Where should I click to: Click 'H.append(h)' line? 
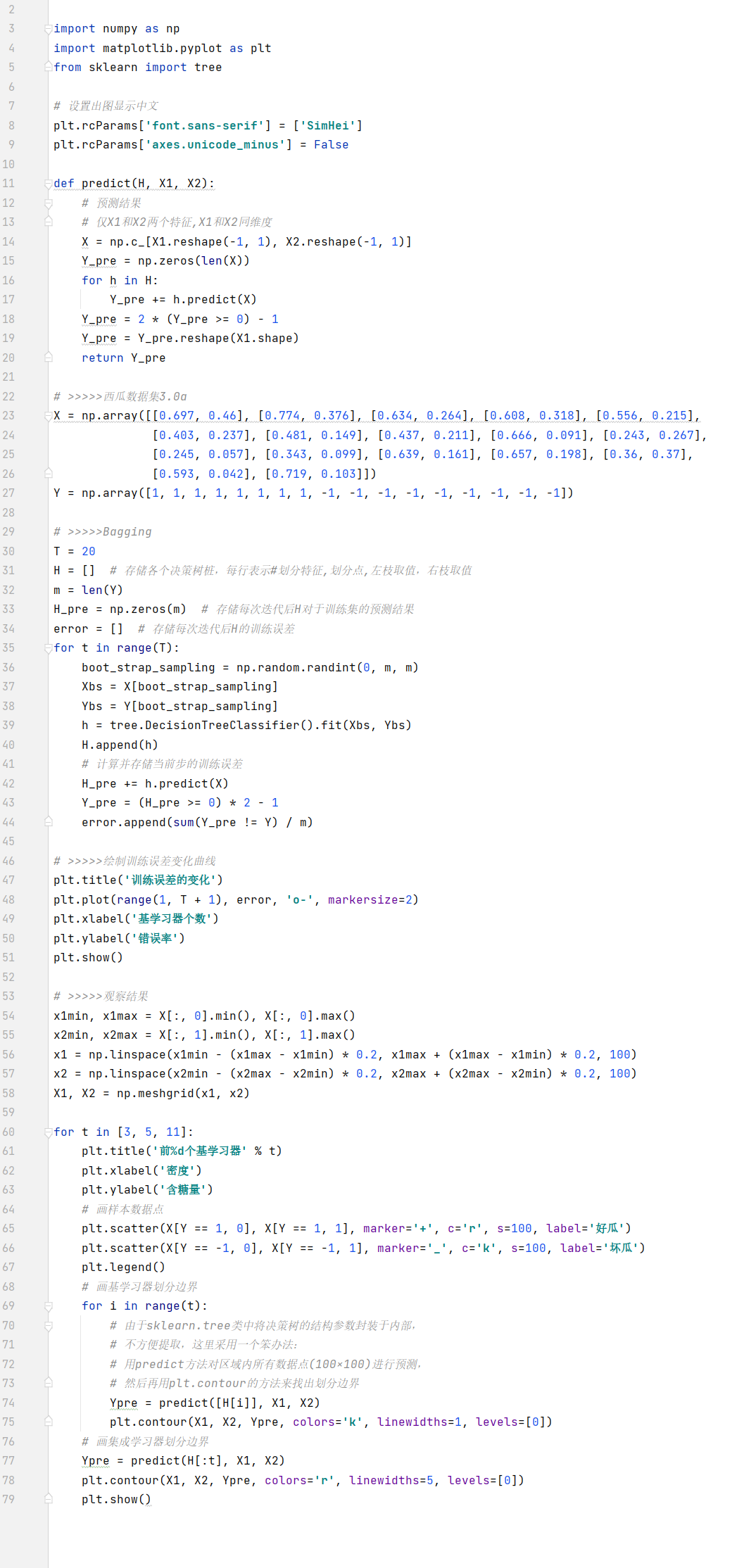click(x=120, y=745)
